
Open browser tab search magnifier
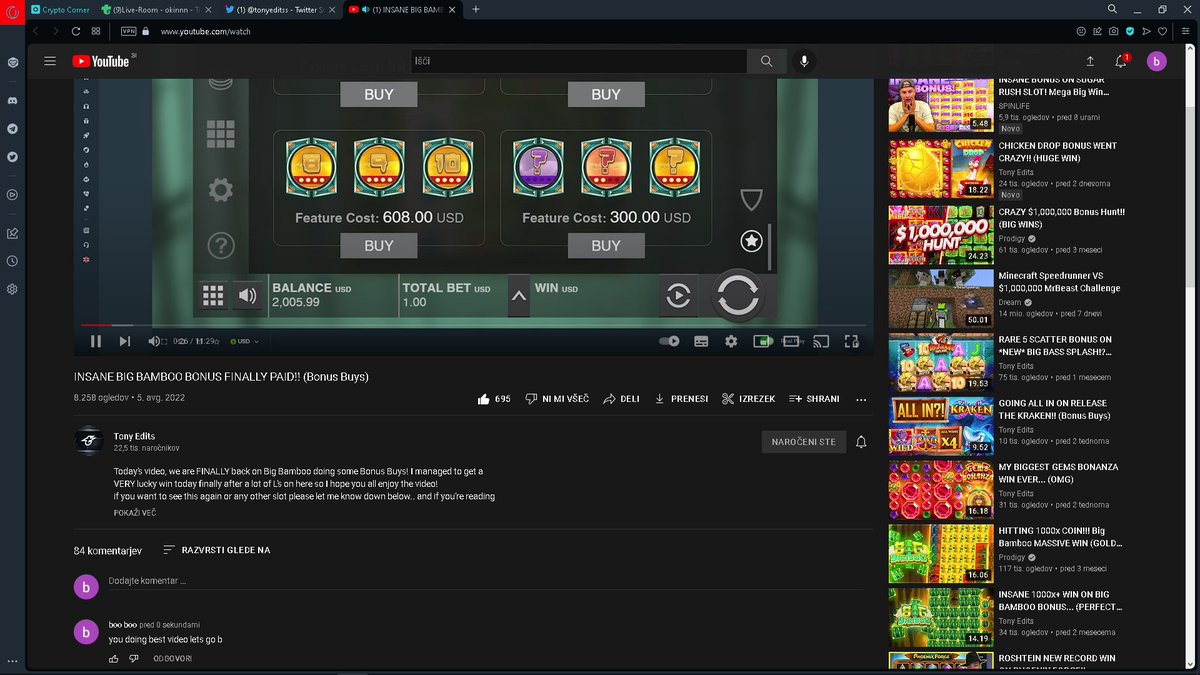click(x=1113, y=9)
